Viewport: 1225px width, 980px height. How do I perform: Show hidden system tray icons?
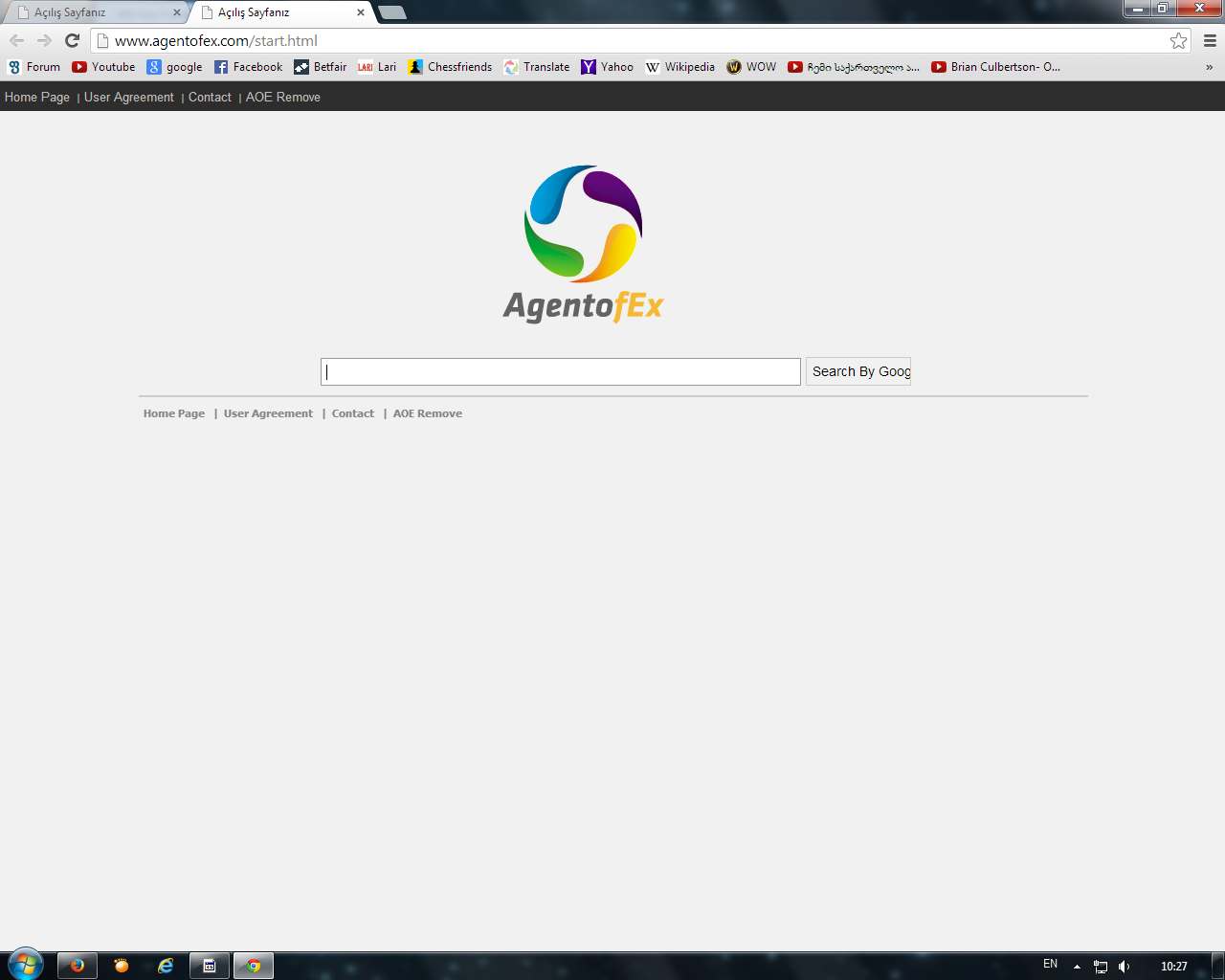pos(1077,967)
